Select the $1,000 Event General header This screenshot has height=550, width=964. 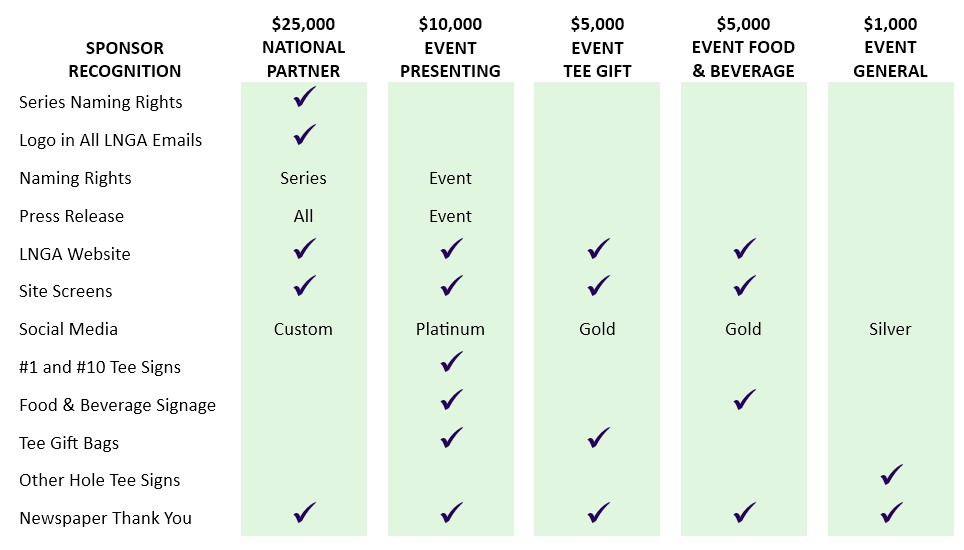pos(890,47)
